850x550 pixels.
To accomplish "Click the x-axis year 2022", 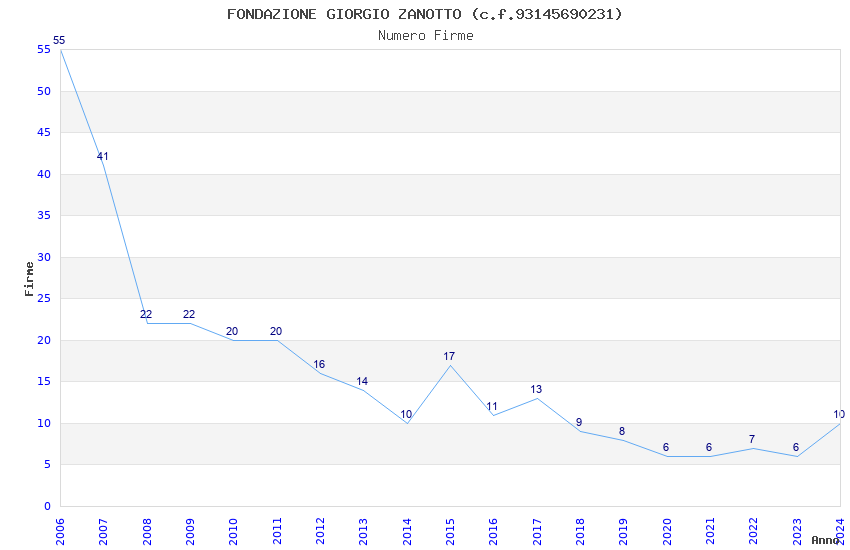I will [754, 532].
